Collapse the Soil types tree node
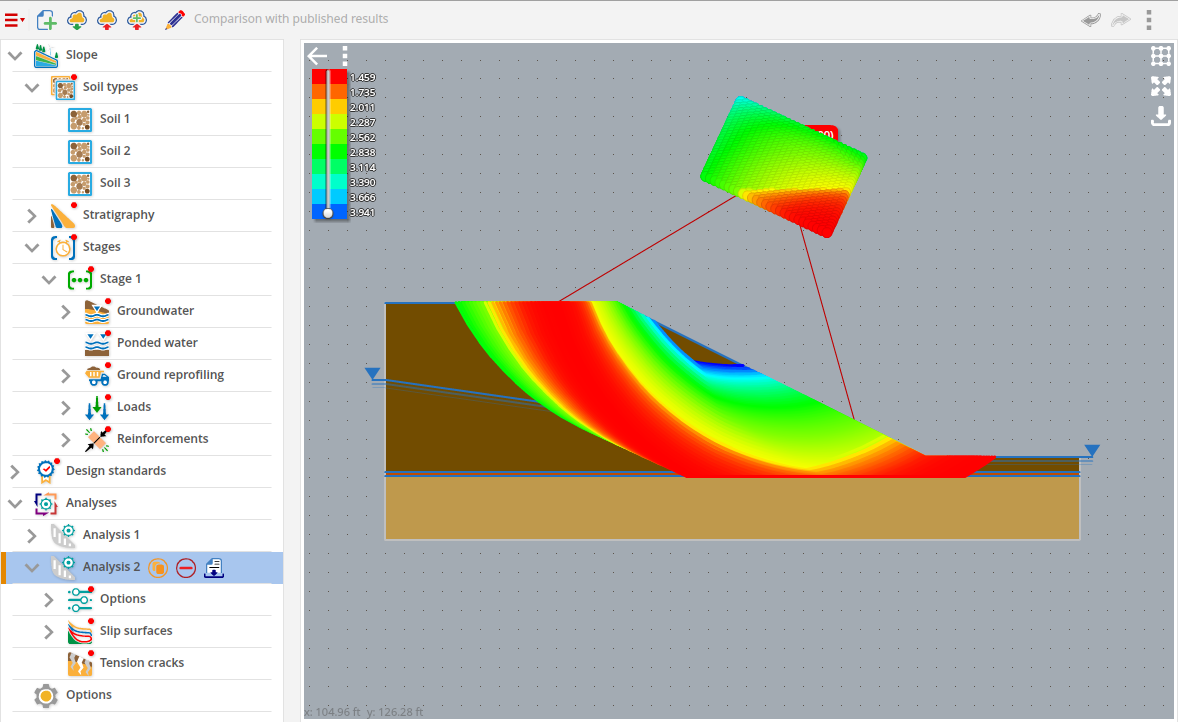Viewport: 1178px width, 722px height. click(x=32, y=87)
